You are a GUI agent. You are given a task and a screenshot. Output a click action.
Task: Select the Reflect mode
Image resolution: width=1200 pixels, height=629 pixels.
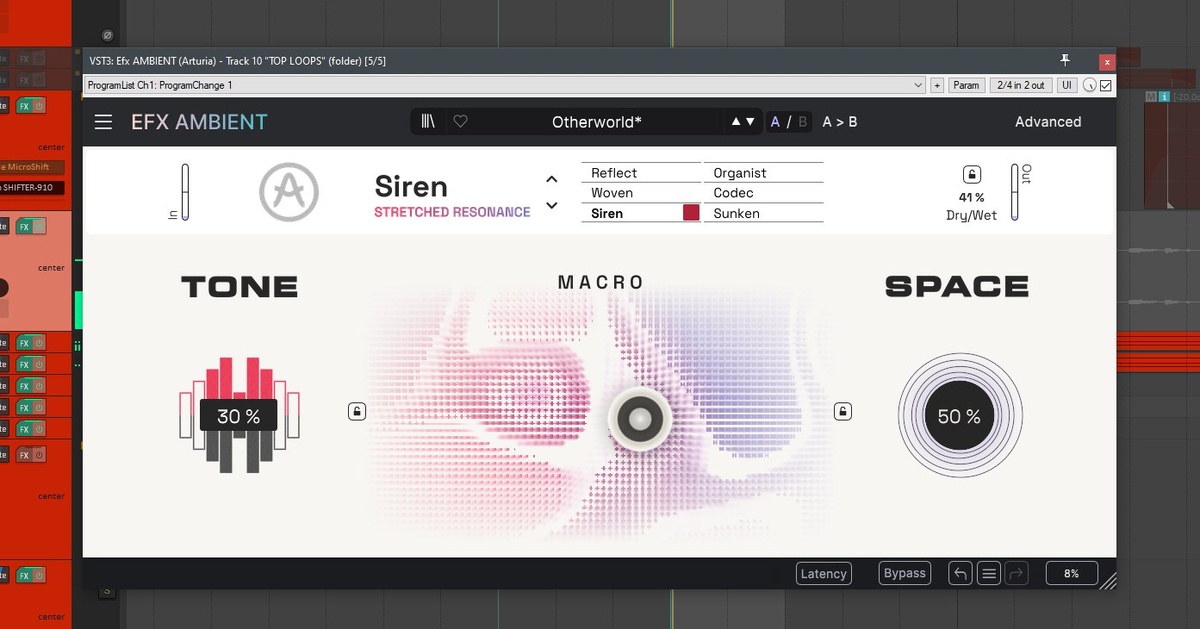point(641,173)
